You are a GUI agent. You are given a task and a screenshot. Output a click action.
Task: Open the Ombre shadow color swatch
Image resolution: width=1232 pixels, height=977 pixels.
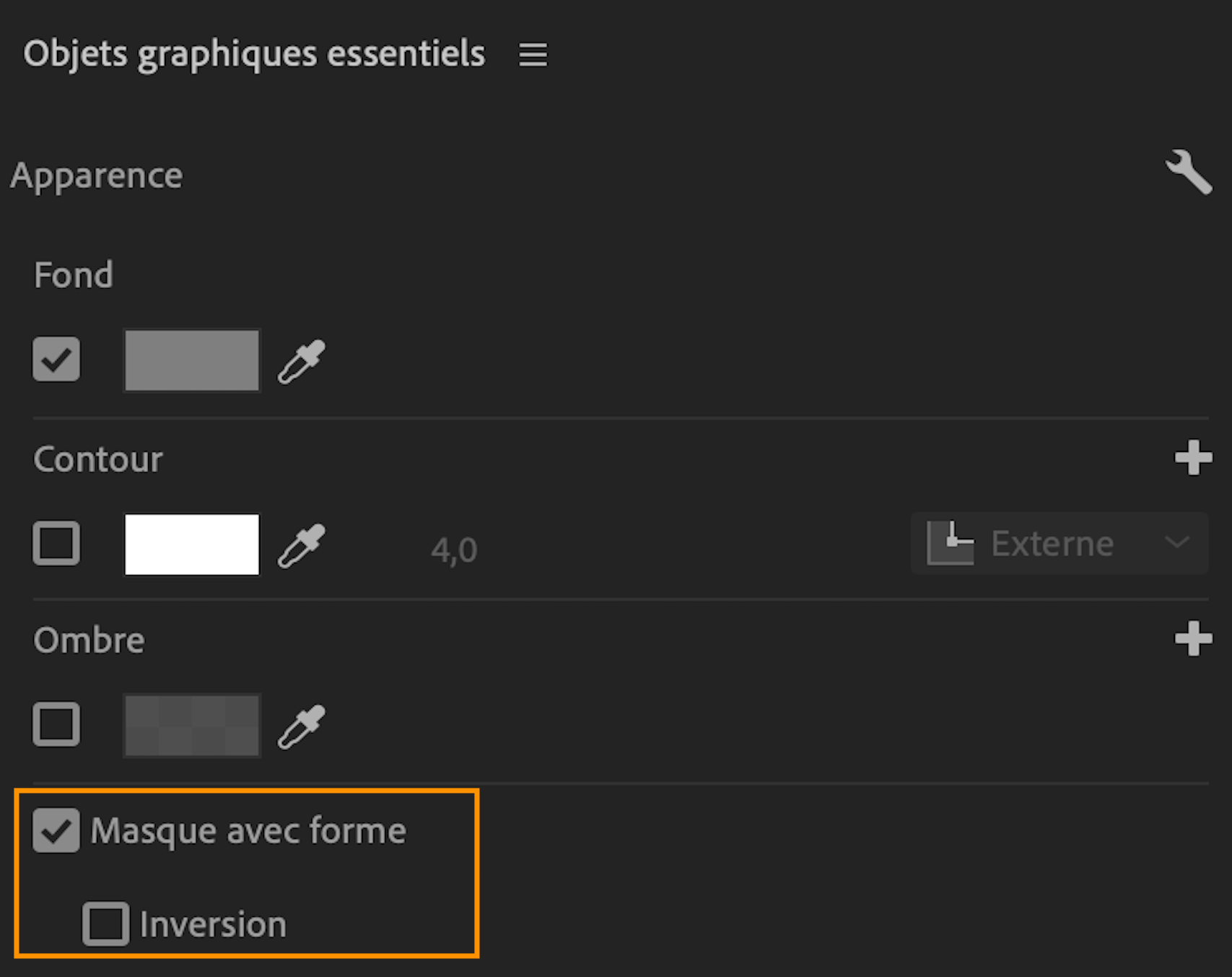192,726
